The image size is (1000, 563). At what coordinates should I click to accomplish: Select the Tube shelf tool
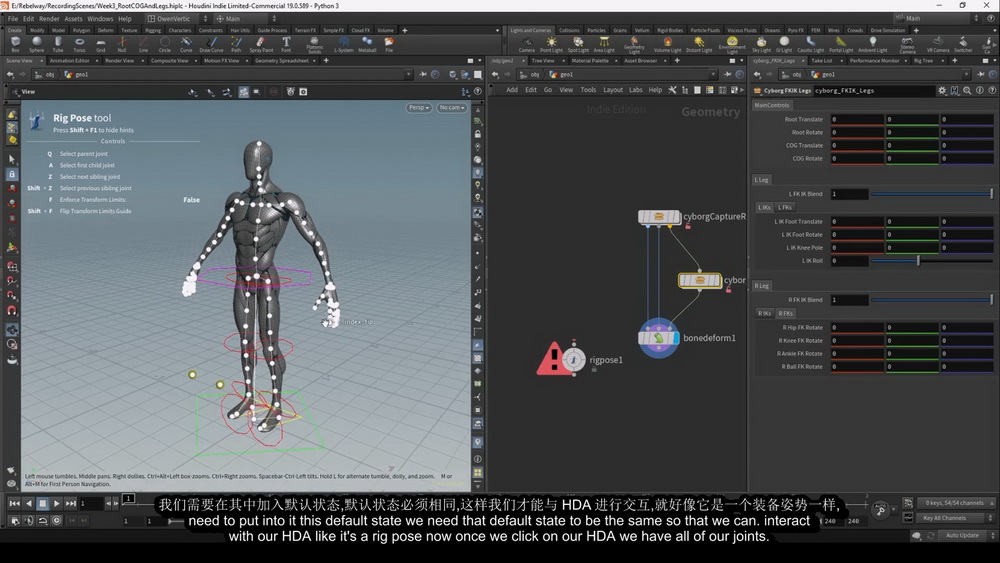pyautogui.click(x=58, y=44)
